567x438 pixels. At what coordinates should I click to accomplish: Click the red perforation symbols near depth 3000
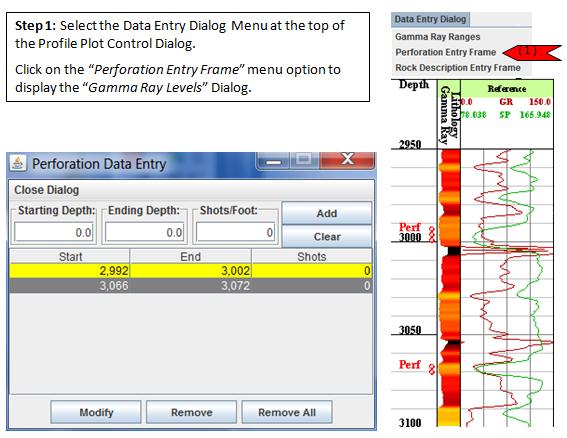tap(431, 234)
